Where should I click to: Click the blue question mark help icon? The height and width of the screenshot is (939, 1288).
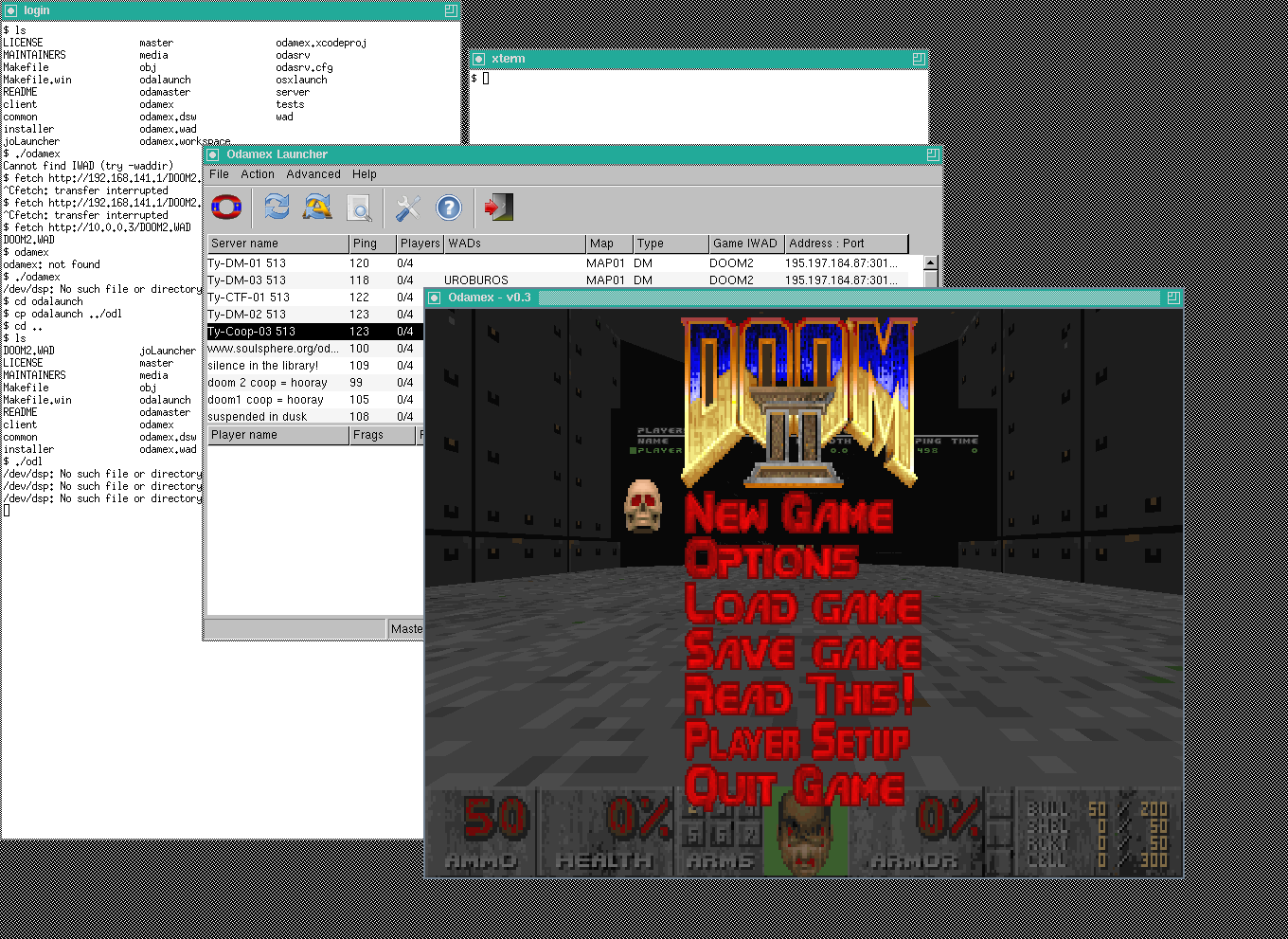(449, 208)
